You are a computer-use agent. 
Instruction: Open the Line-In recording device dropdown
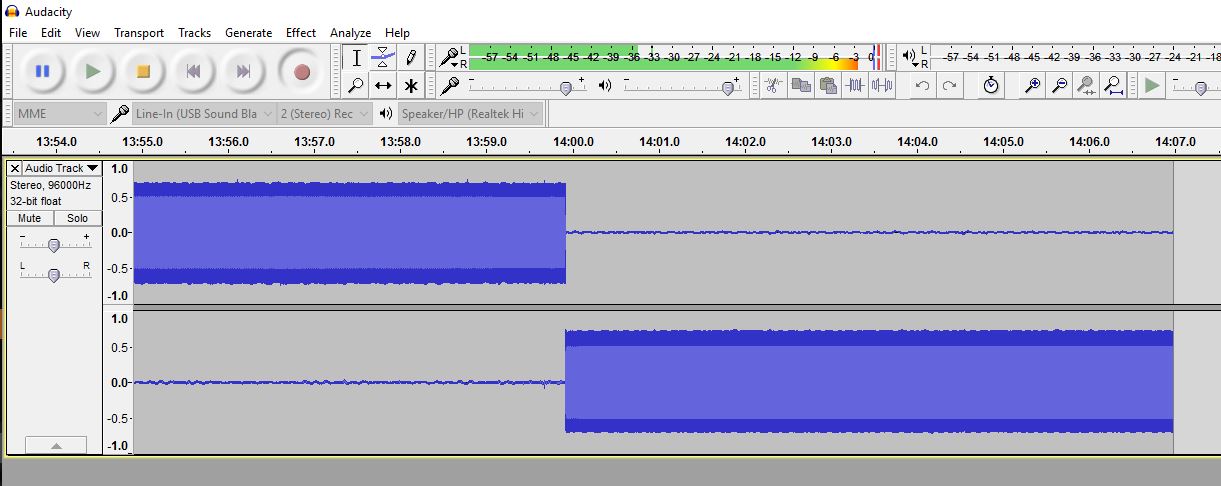click(197, 114)
